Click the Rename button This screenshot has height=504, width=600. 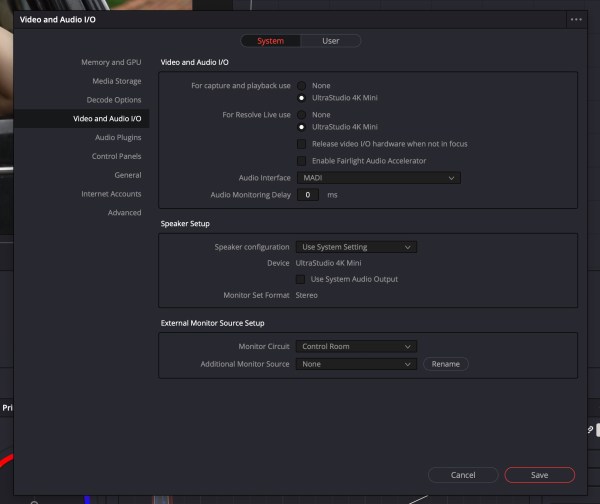(445, 364)
